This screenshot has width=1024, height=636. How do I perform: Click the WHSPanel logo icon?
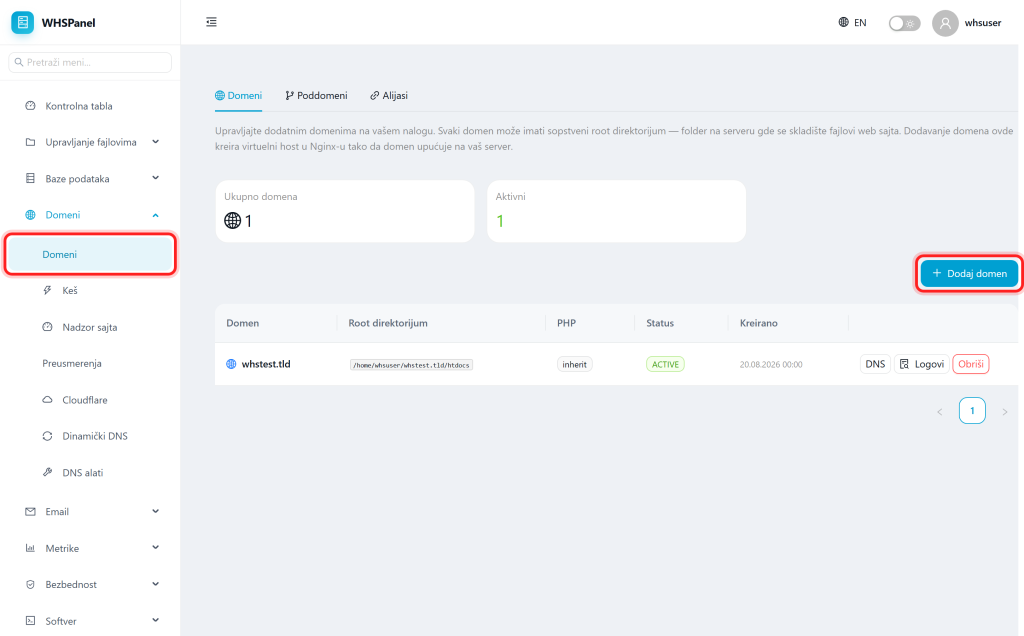[22, 22]
